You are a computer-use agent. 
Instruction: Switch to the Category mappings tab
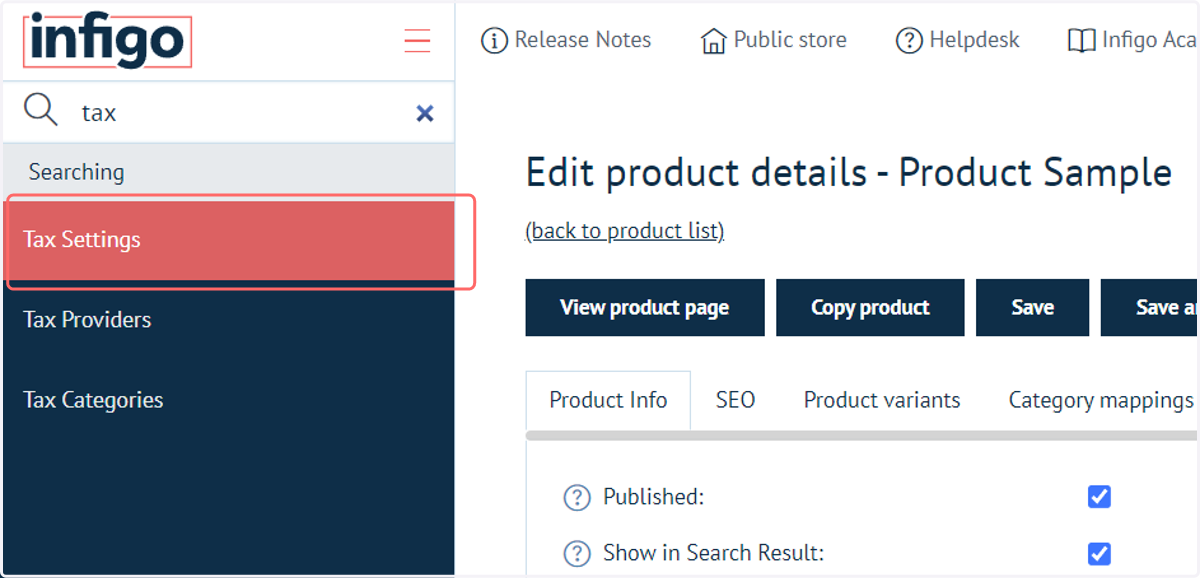click(1100, 400)
